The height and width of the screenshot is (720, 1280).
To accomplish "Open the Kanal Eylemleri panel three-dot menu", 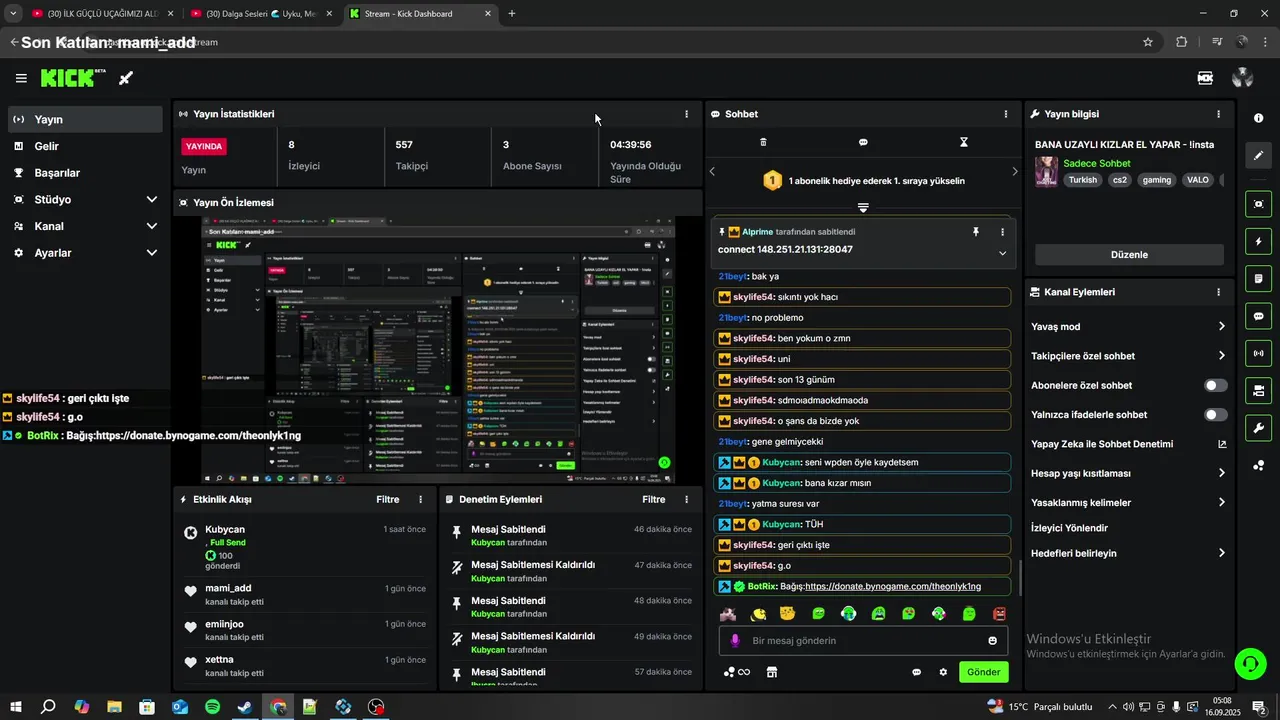I will coord(1218,292).
